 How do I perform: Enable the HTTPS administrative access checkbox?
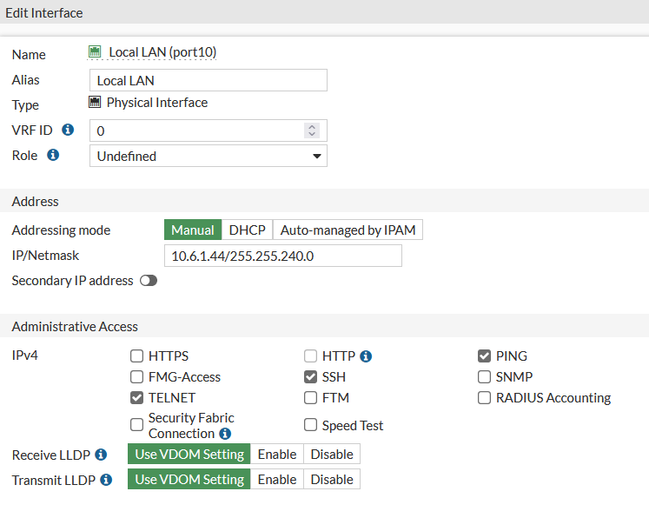pyautogui.click(x=137, y=356)
